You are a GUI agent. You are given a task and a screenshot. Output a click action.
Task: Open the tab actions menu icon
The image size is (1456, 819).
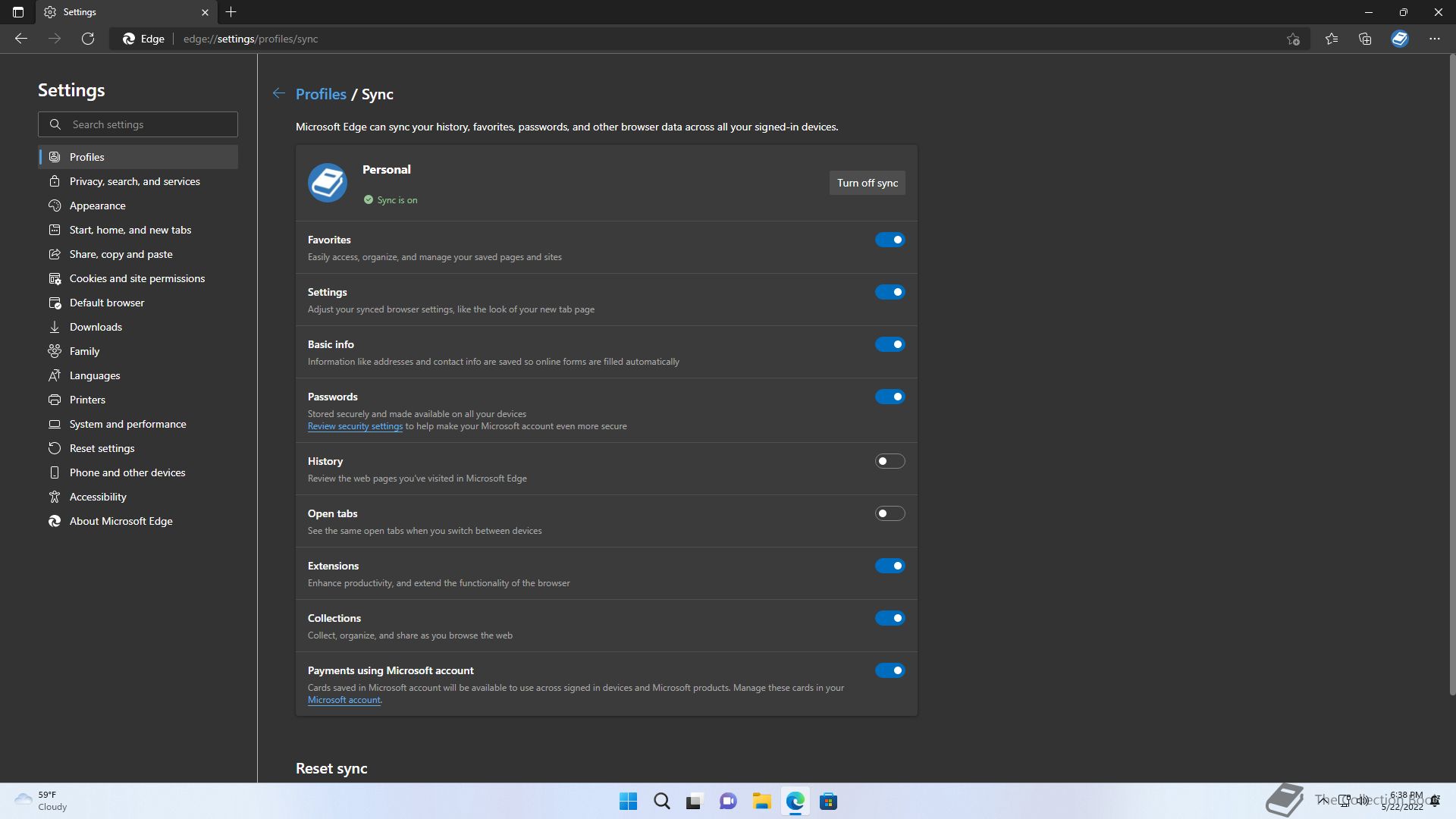pyautogui.click(x=18, y=12)
